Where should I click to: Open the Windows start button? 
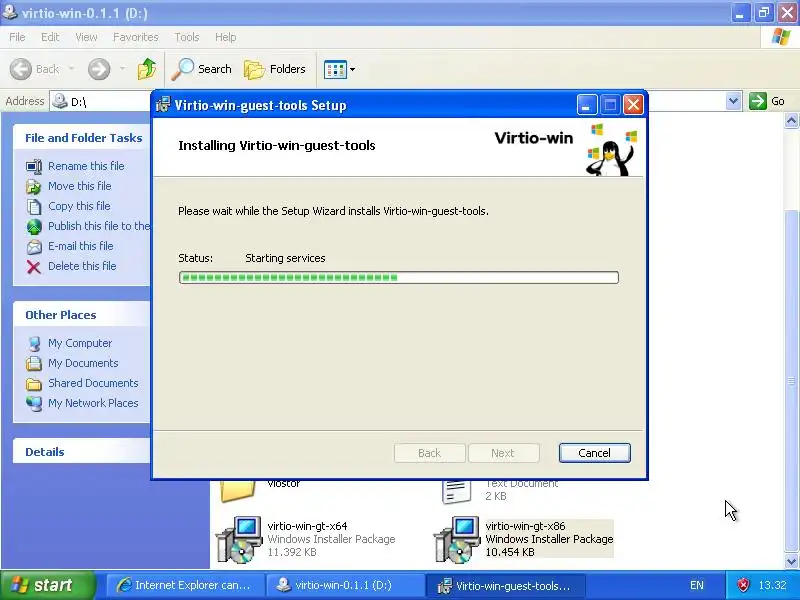point(48,585)
